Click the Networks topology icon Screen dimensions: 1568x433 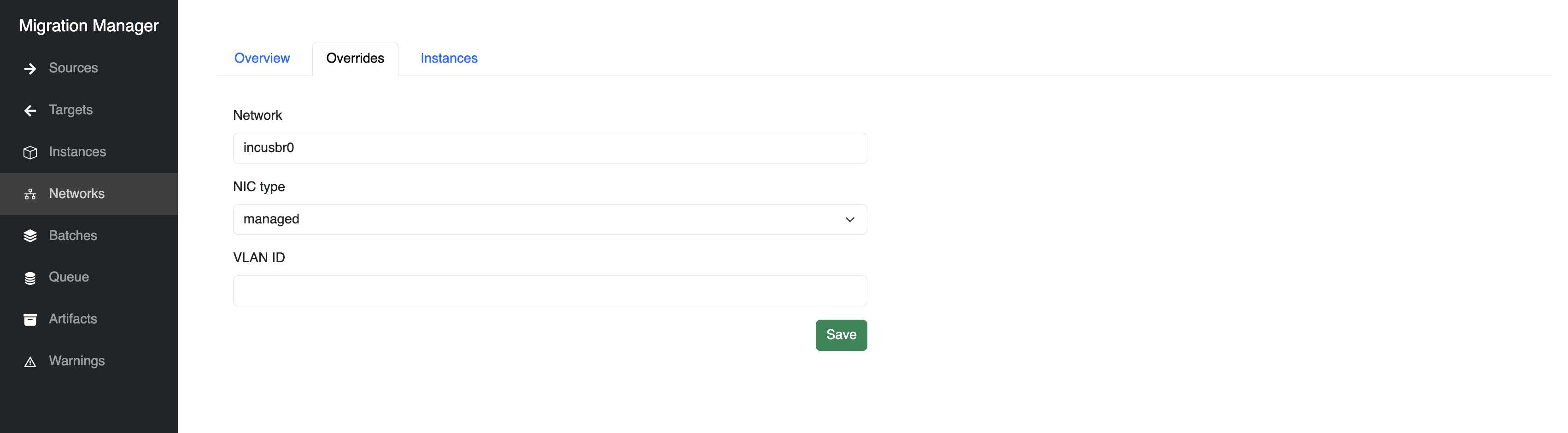tap(30, 193)
